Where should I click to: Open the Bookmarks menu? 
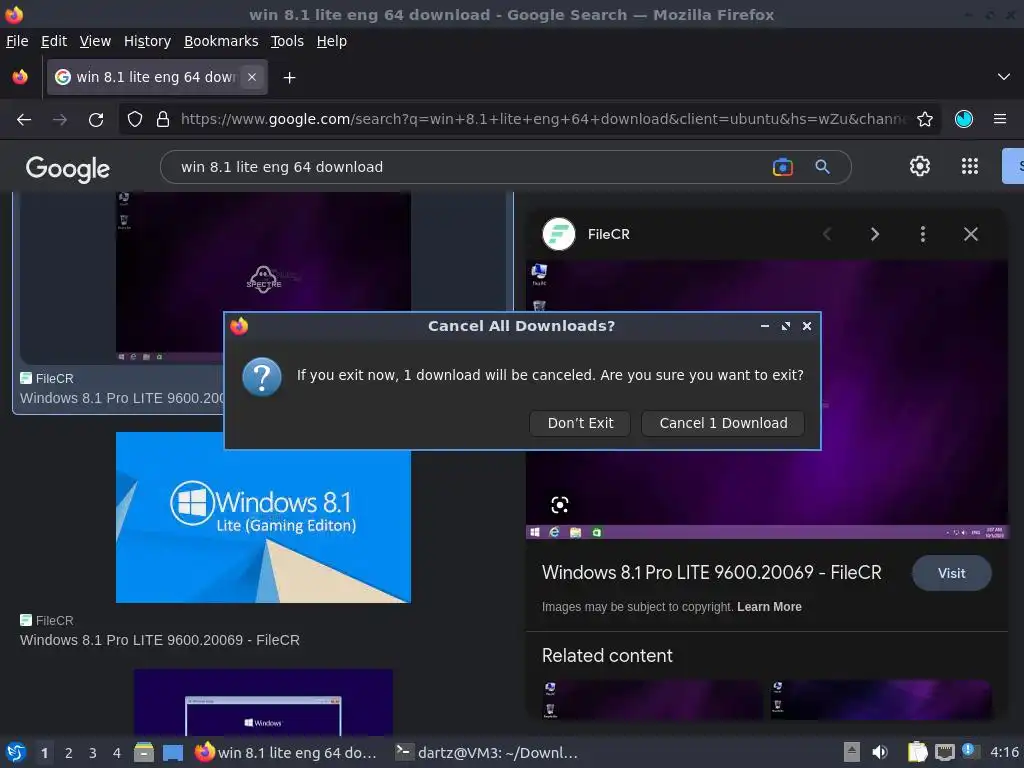[221, 41]
